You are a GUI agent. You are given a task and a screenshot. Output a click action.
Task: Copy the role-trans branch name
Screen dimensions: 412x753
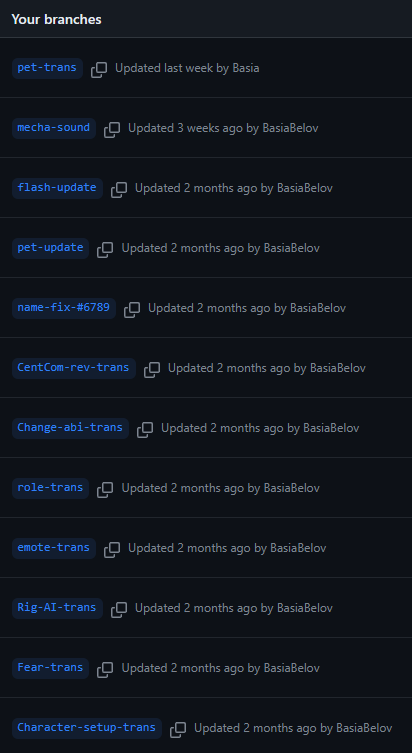click(x=105, y=489)
